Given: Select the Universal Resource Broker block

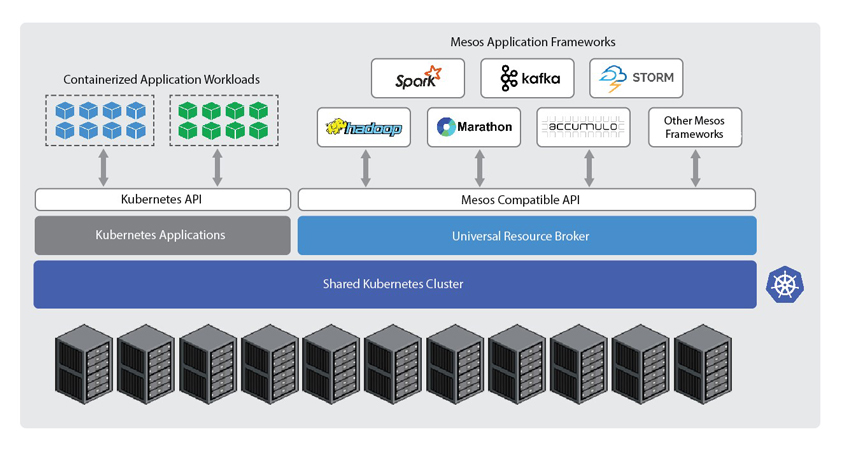Looking at the screenshot, I should [527, 236].
